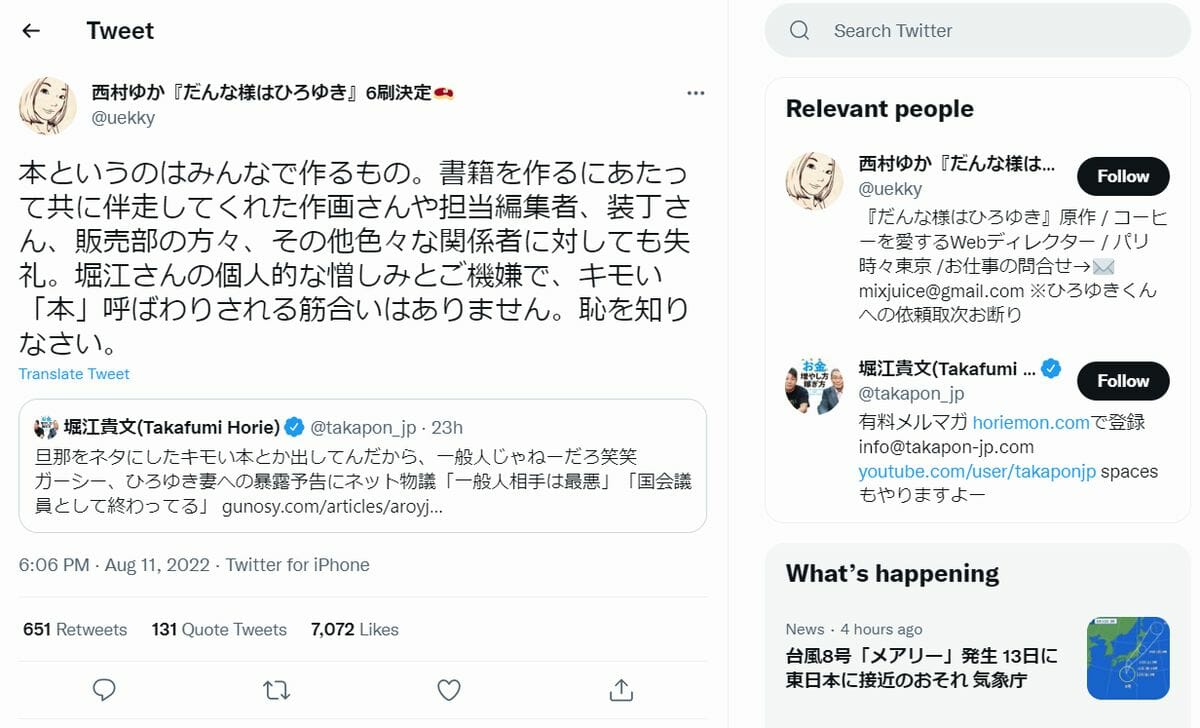
Task: Like the tweet with heart icon
Action: [449, 690]
